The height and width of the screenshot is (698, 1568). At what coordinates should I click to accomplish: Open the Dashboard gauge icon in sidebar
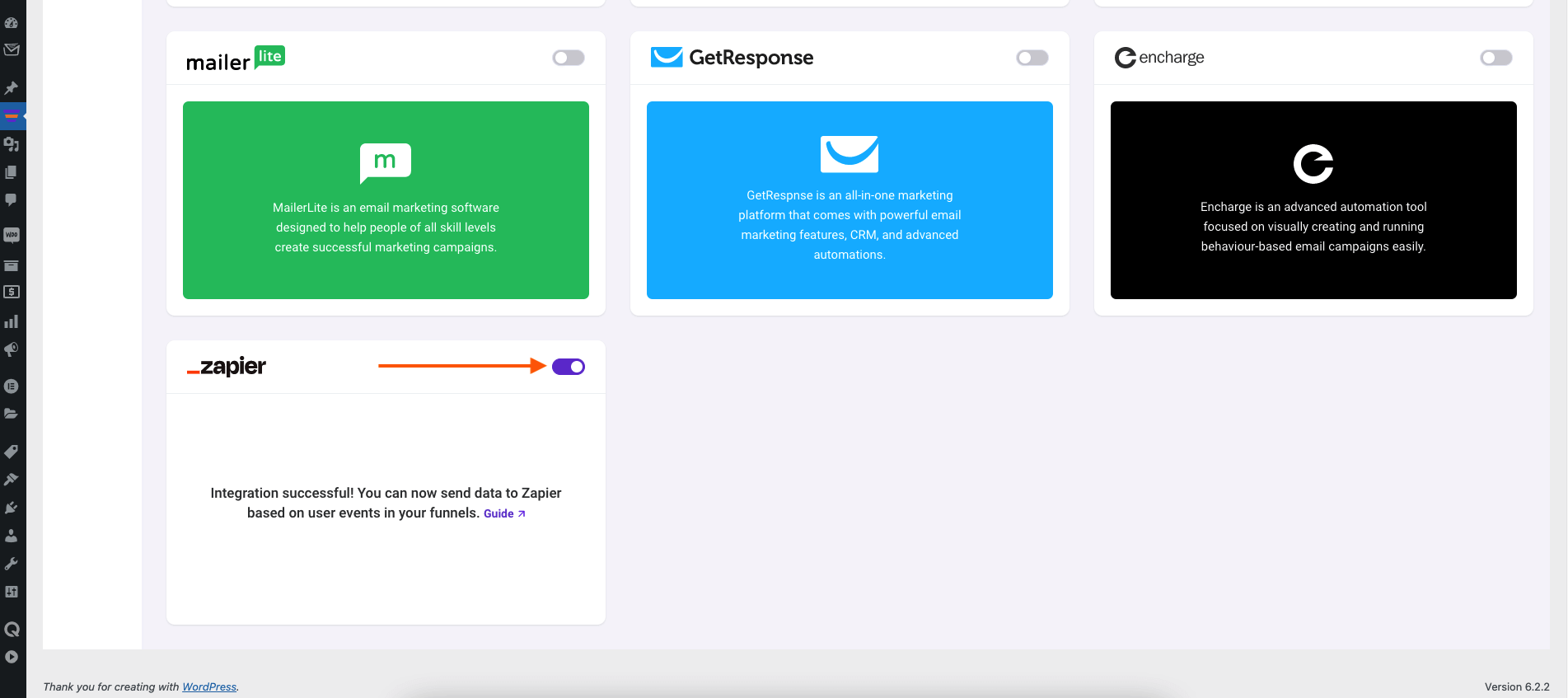tap(12, 22)
